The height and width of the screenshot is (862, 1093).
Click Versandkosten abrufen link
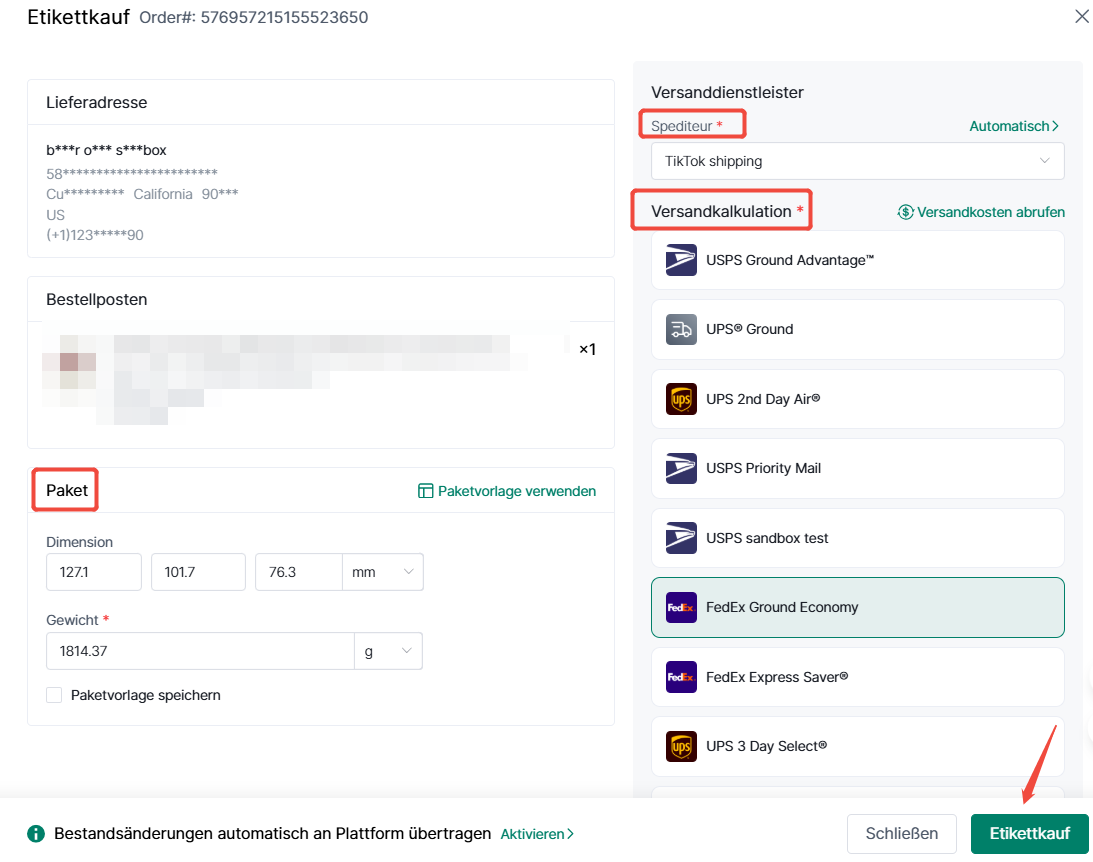pyautogui.click(x=991, y=212)
